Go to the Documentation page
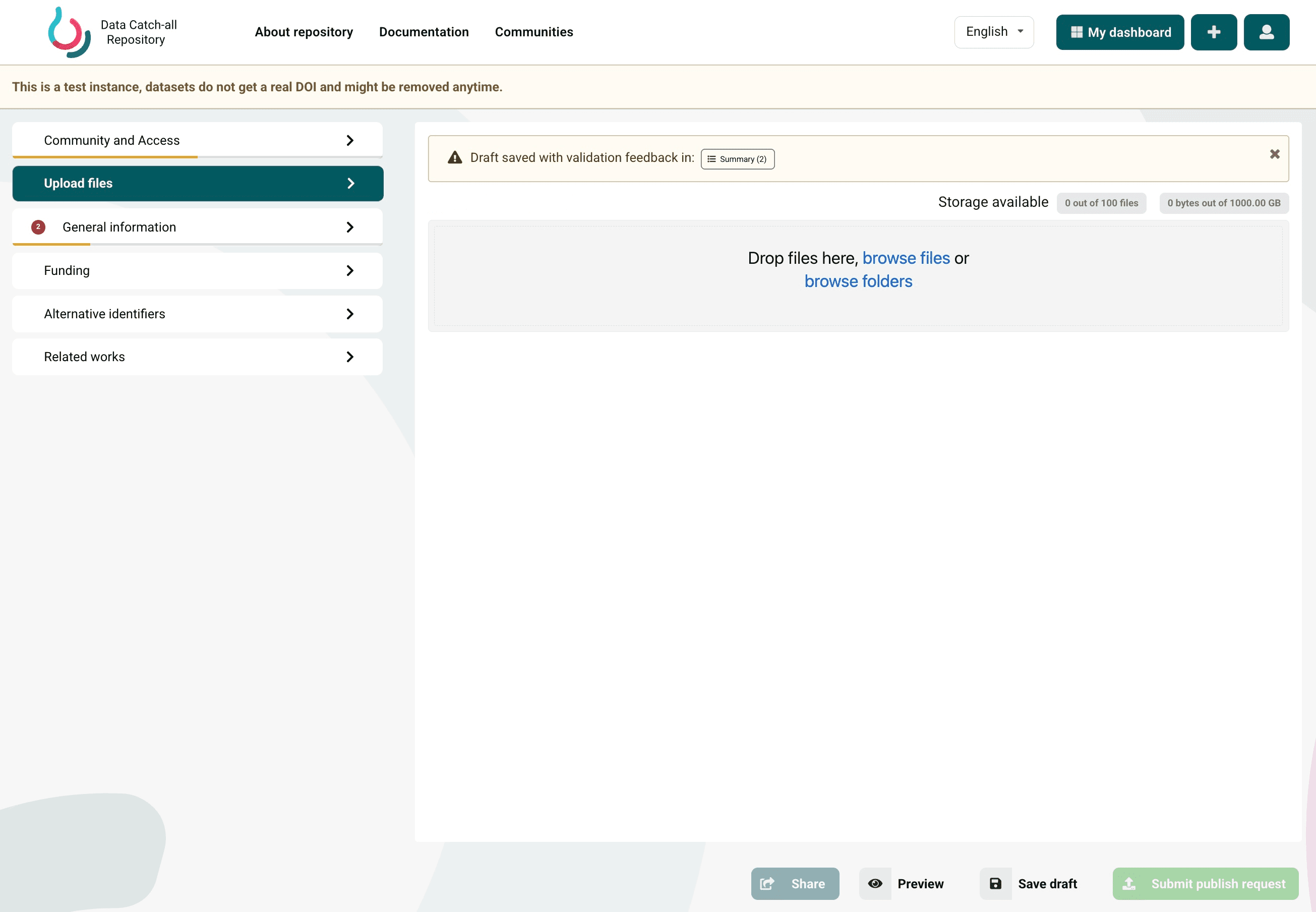1316x912 pixels. click(x=424, y=32)
